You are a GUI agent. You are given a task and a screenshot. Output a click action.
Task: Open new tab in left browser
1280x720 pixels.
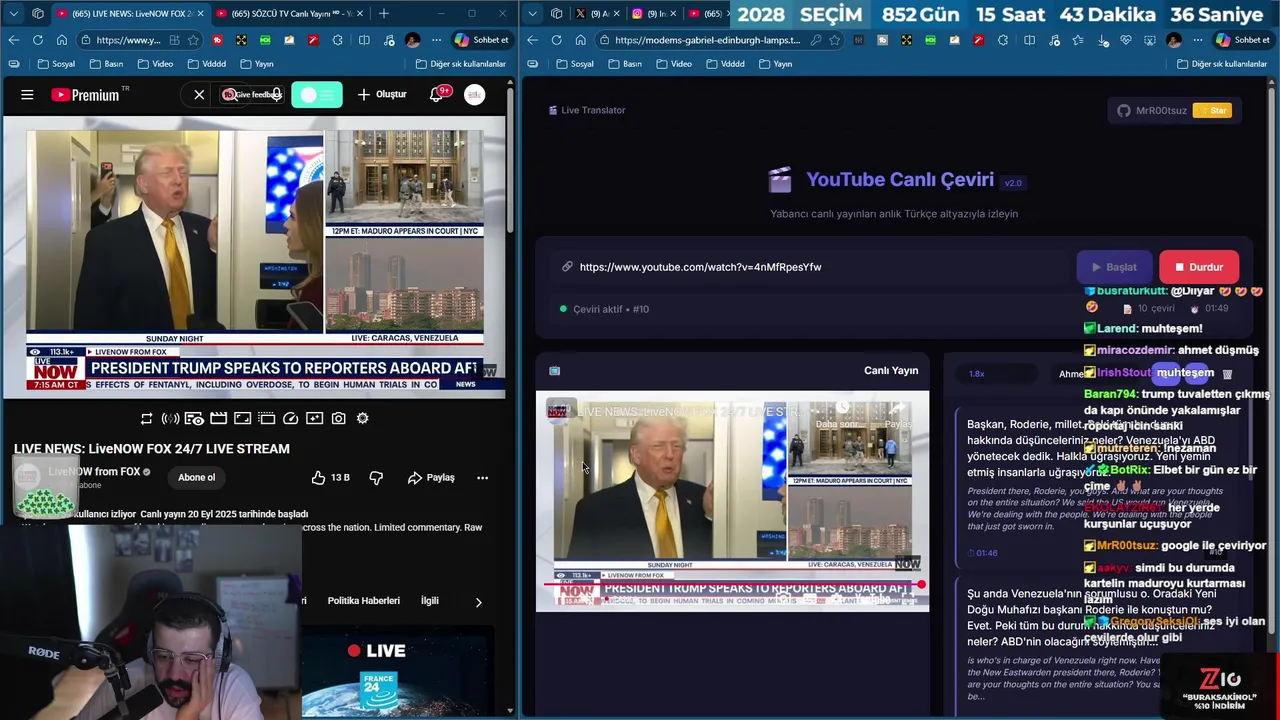click(x=383, y=13)
